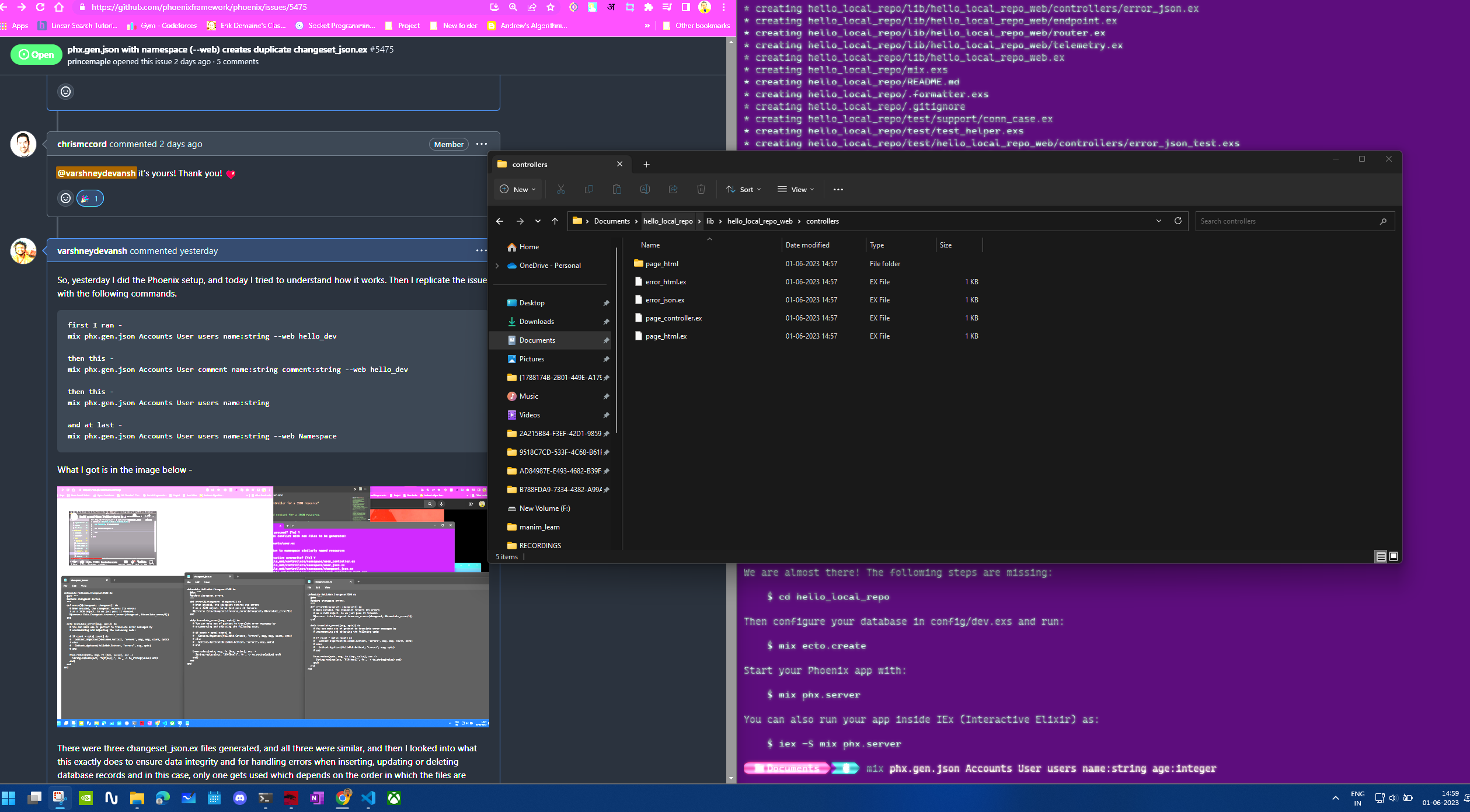Click the Share icon in File Explorer toolbar
The image size is (1470, 812).
click(x=673, y=189)
